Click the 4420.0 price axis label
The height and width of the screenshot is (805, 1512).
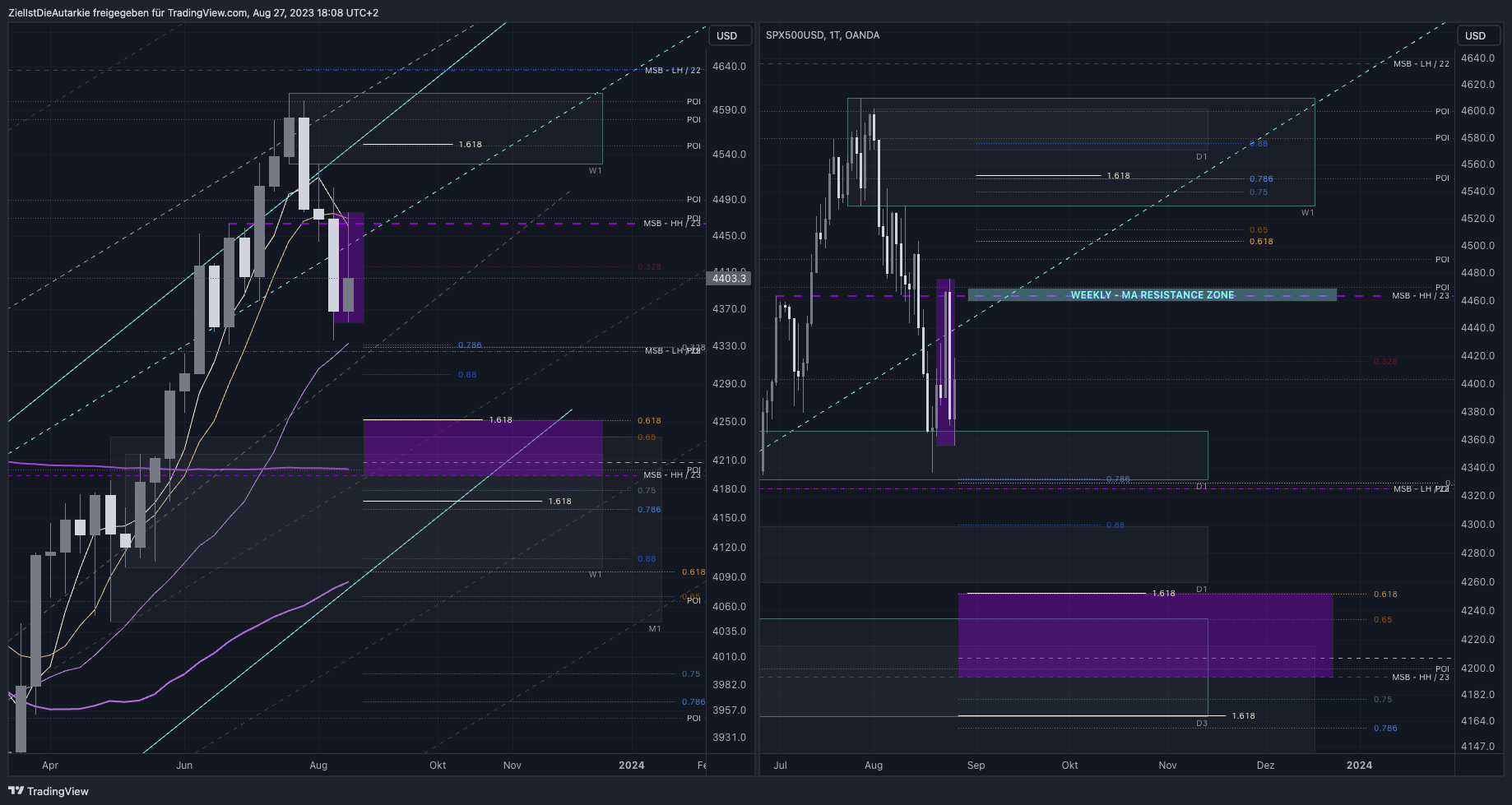coord(1477,356)
